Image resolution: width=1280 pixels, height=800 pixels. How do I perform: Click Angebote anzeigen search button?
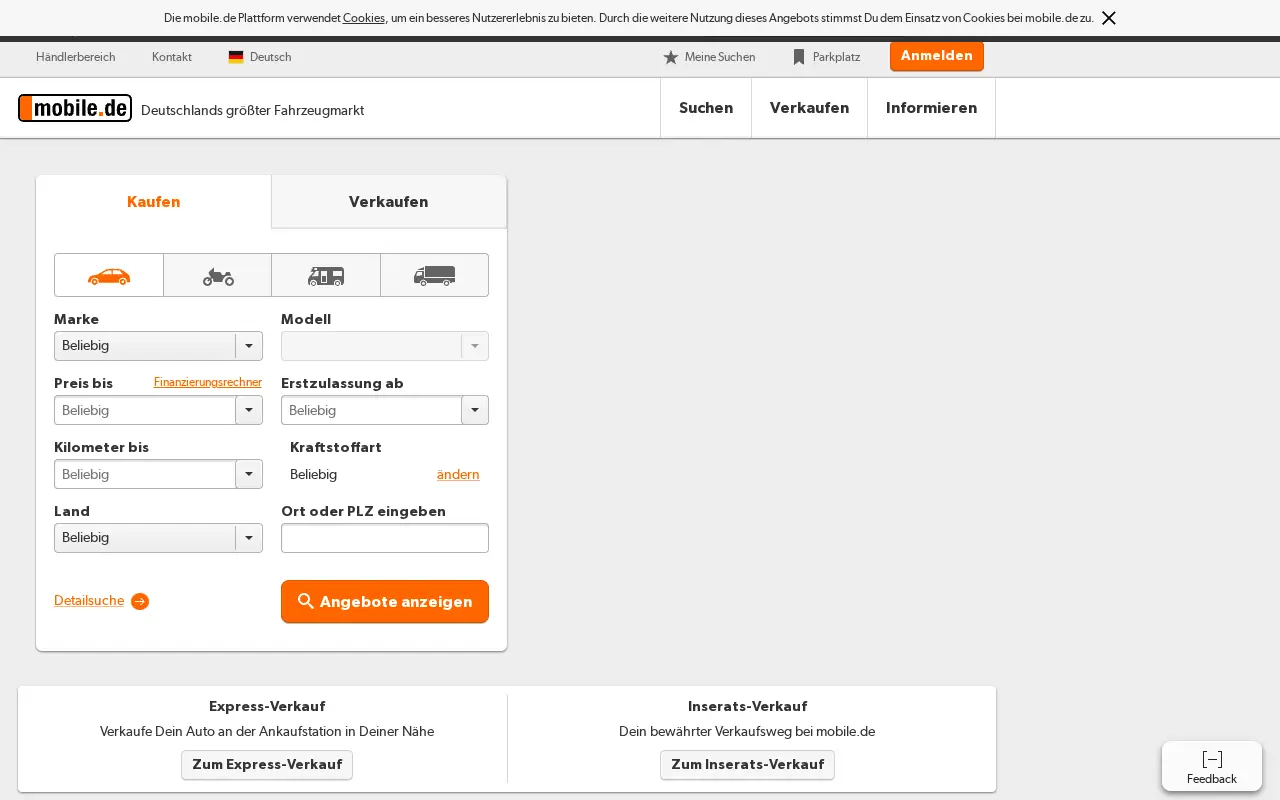pyautogui.click(x=385, y=601)
